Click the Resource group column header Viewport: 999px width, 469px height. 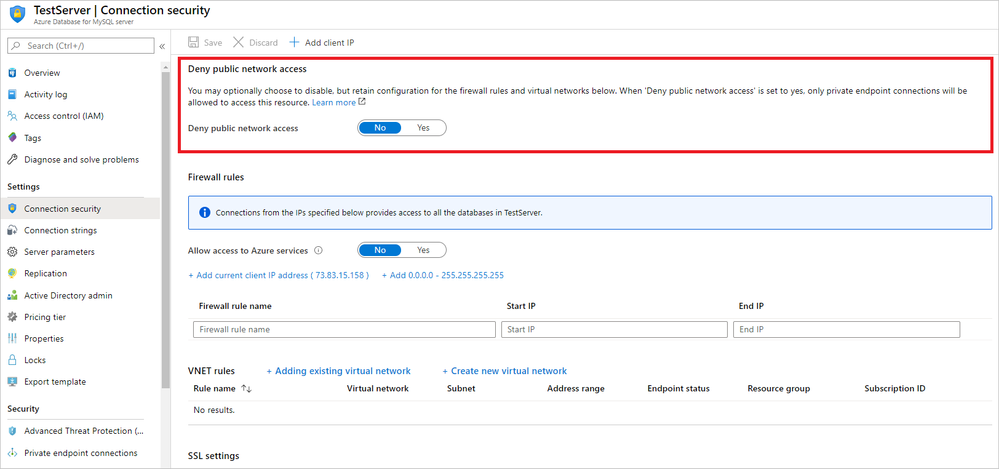[779, 389]
